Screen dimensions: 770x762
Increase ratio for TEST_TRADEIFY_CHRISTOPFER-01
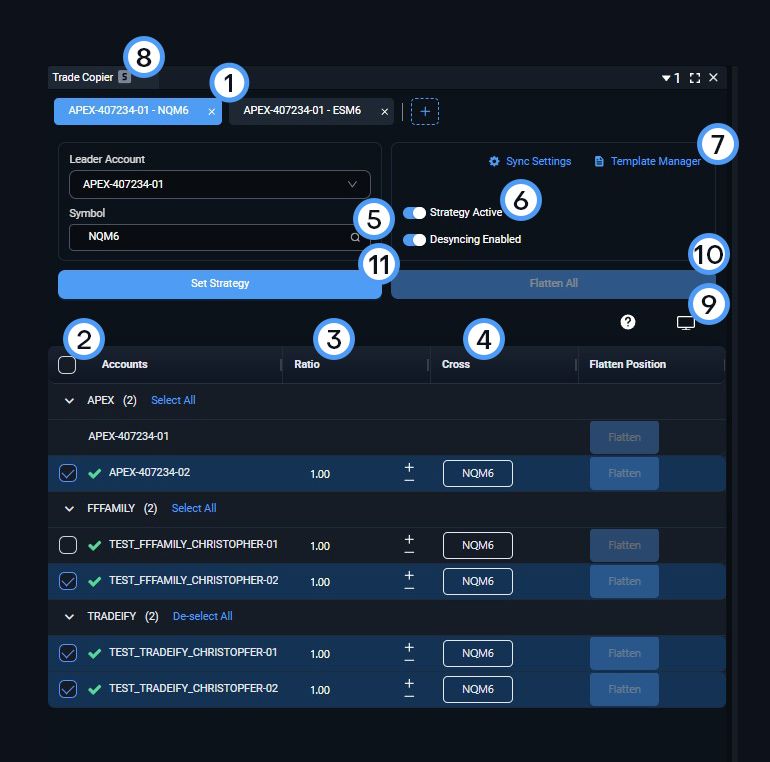click(x=409, y=647)
